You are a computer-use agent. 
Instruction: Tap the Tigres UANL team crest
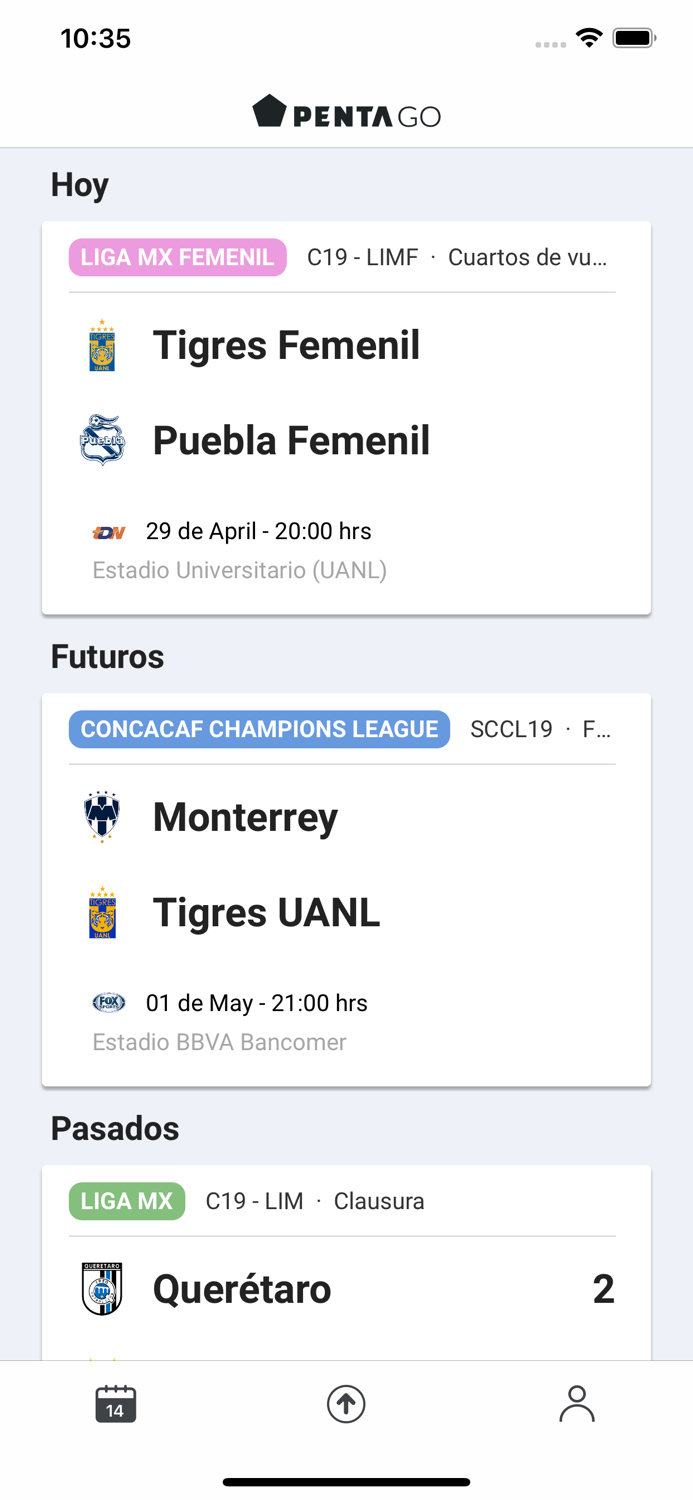(x=102, y=912)
